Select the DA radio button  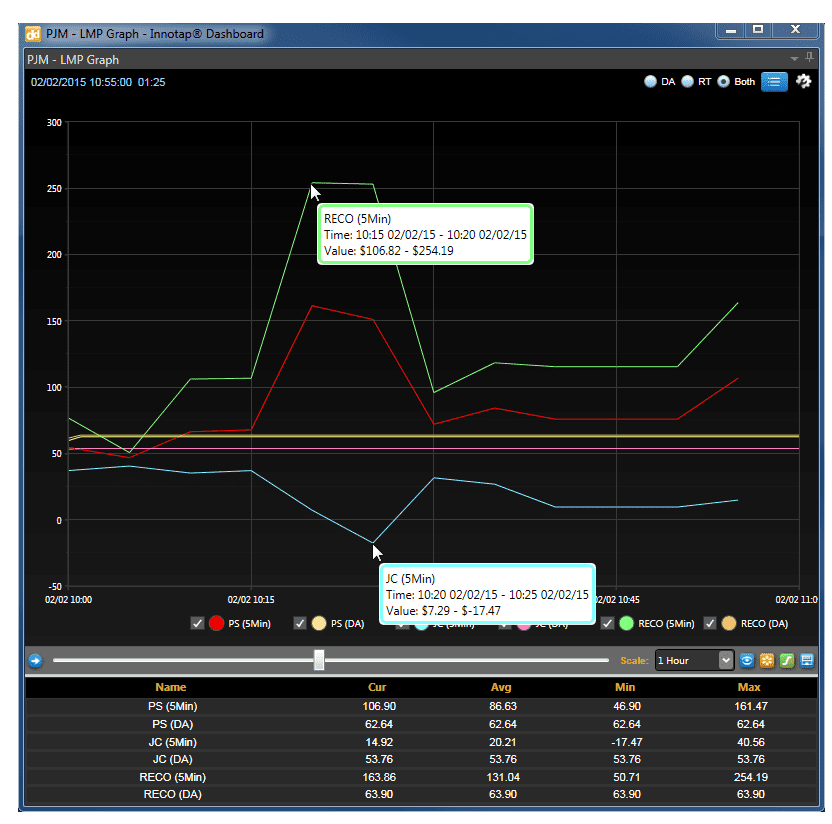[650, 82]
